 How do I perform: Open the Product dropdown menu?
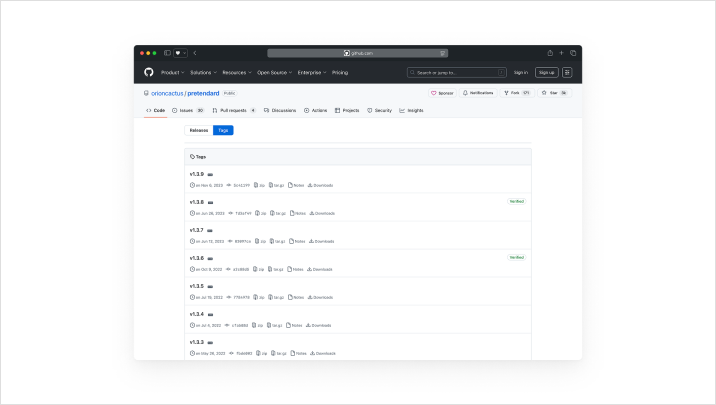pos(173,73)
